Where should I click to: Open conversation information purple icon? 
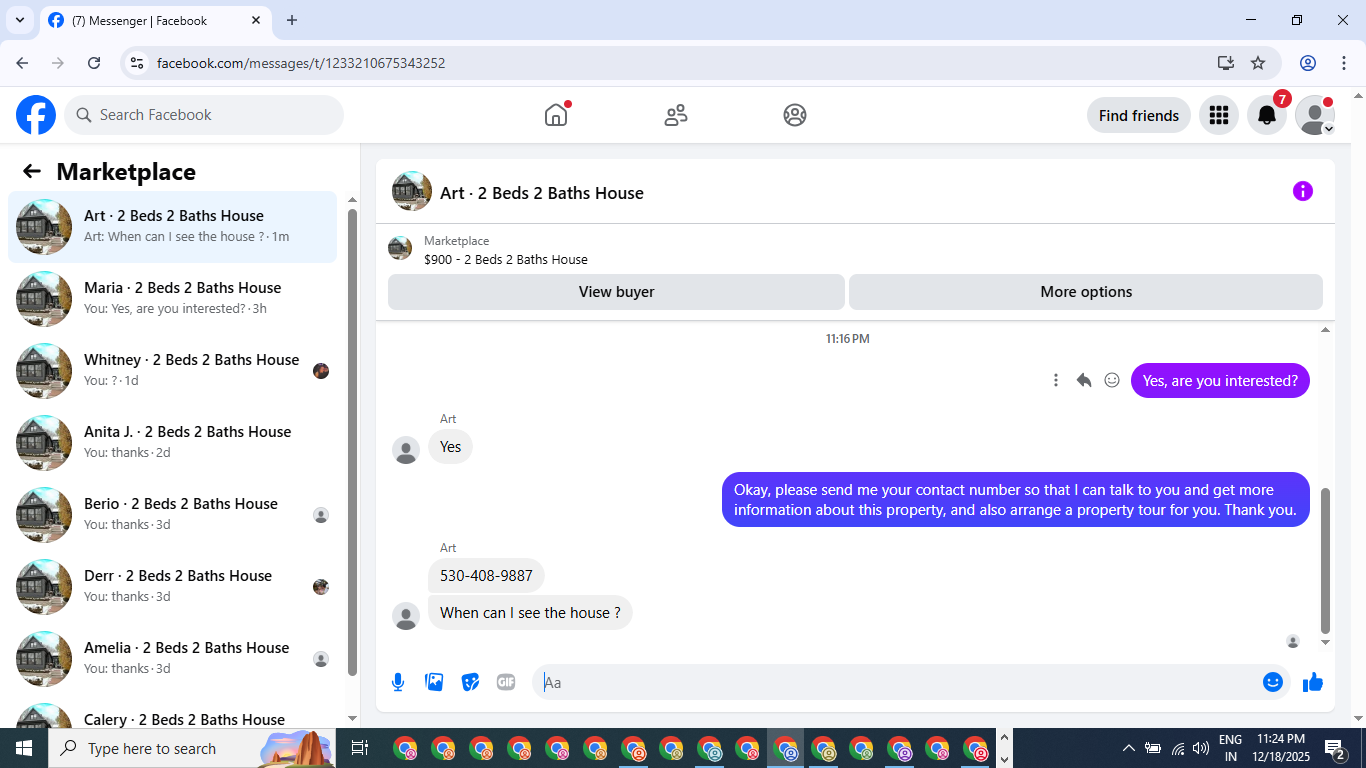tap(1302, 191)
